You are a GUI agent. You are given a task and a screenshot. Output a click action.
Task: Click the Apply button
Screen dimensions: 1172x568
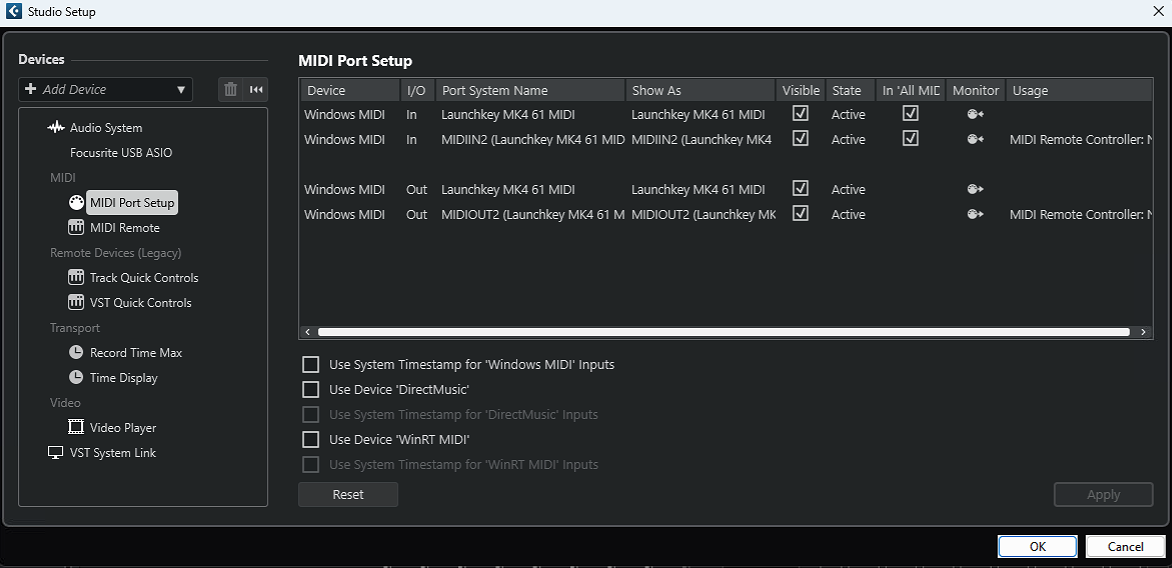pyautogui.click(x=1103, y=495)
